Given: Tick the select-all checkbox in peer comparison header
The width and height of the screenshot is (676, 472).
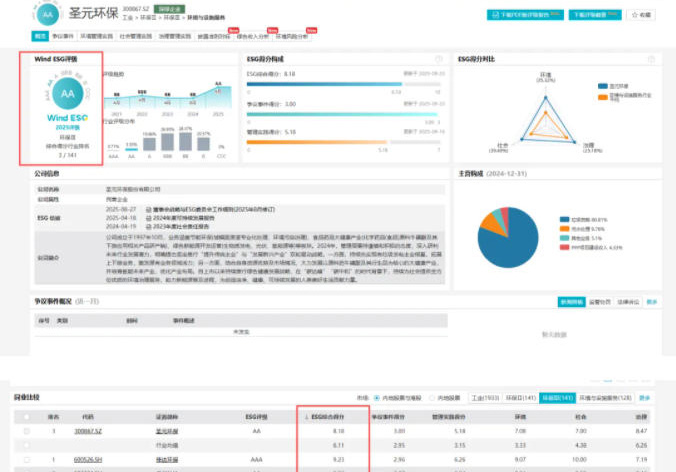Looking at the screenshot, I should click(x=27, y=417).
